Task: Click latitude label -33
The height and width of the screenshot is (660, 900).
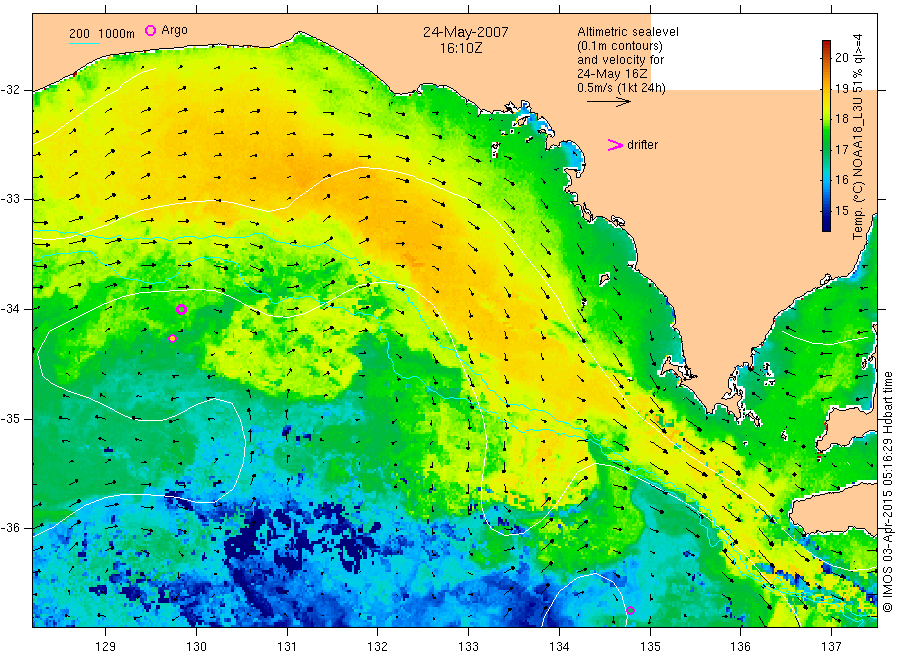Action: tap(10, 199)
